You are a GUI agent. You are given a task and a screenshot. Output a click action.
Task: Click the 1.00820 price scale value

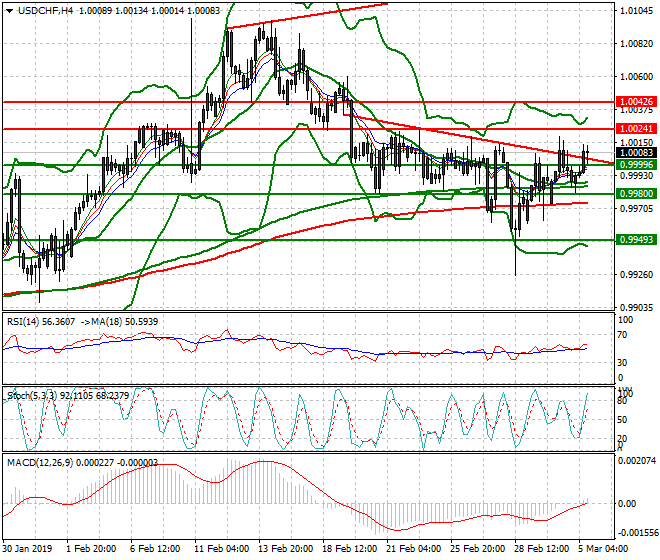click(637, 44)
